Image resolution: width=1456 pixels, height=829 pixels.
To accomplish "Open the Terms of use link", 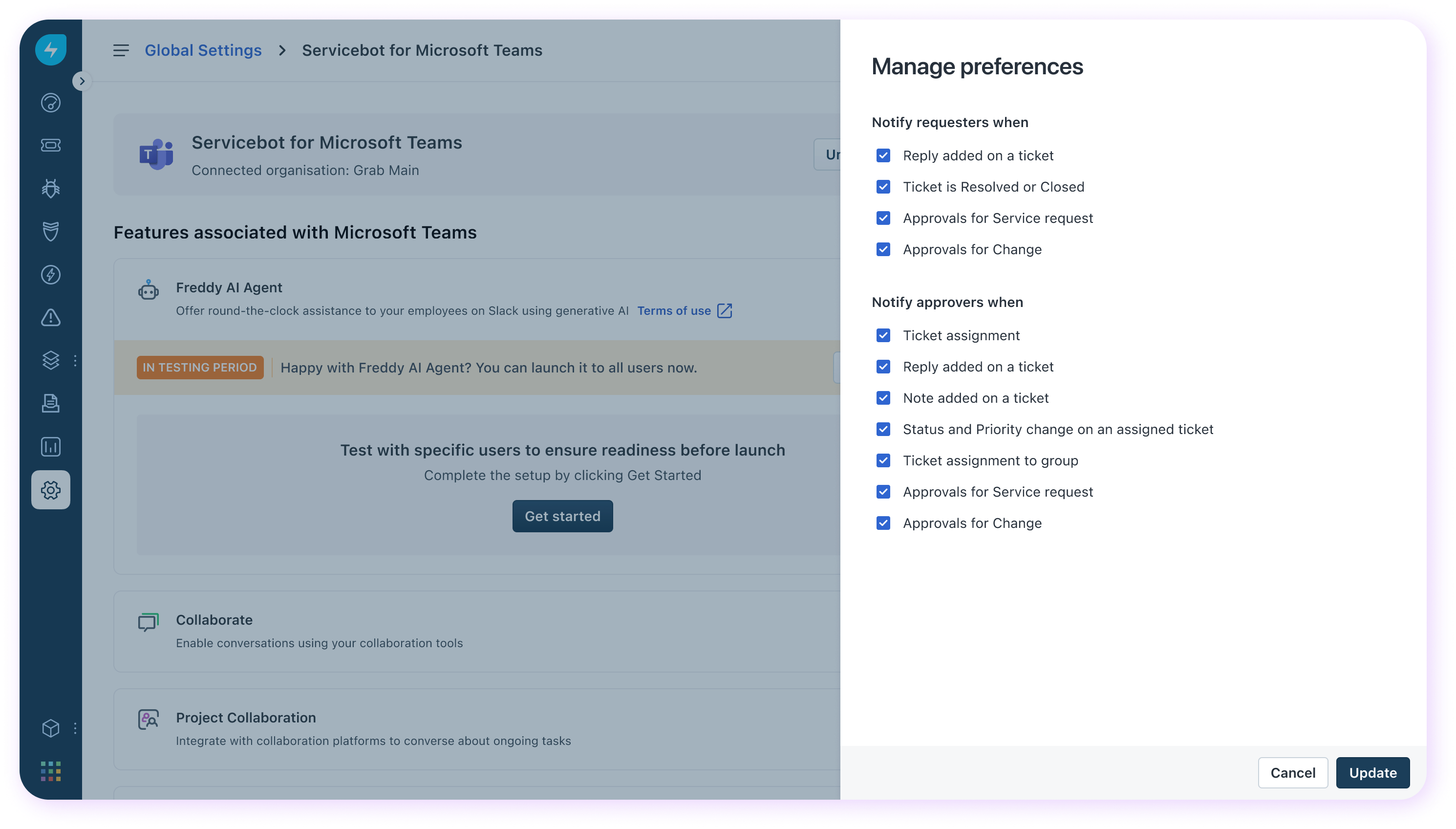I will pos(674,311).
